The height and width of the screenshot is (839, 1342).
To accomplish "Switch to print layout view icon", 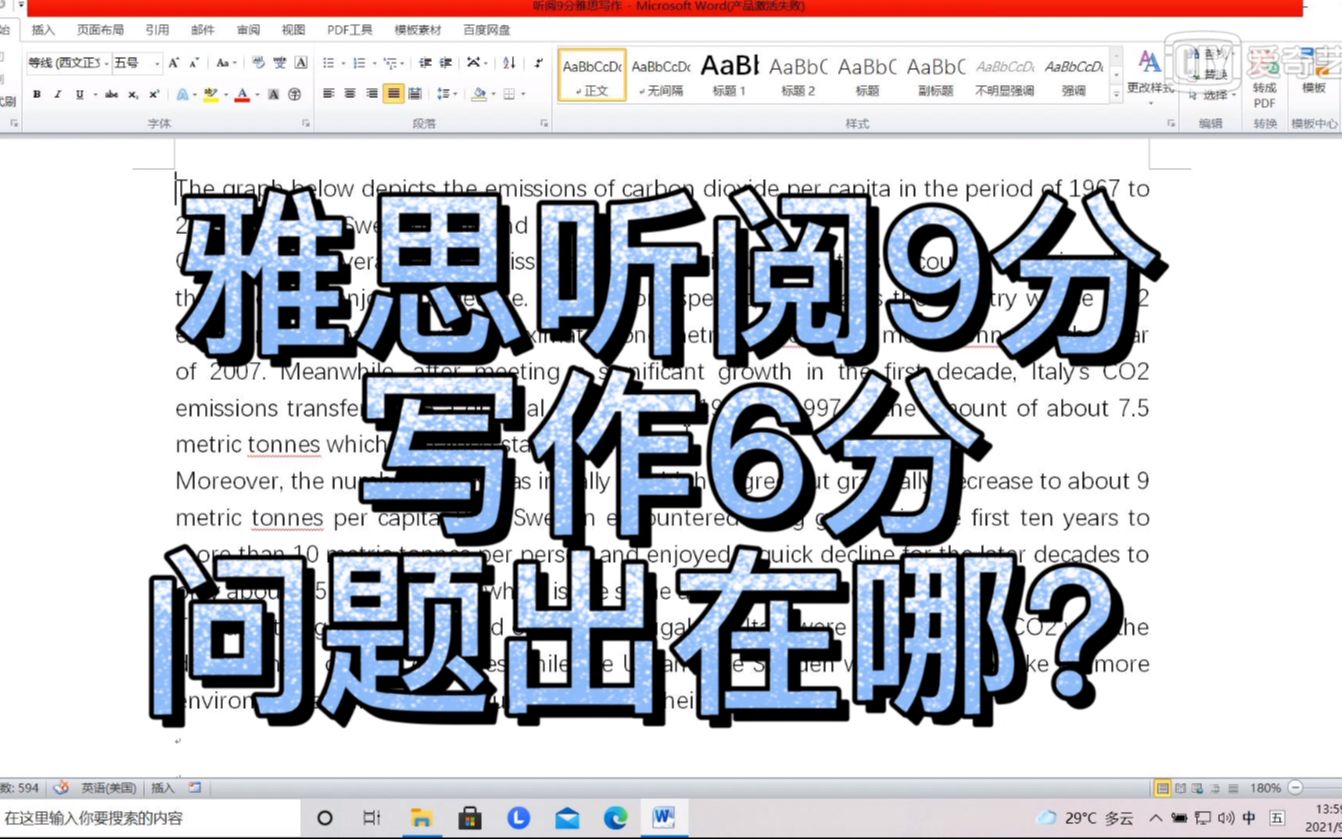I will 1162,788.
